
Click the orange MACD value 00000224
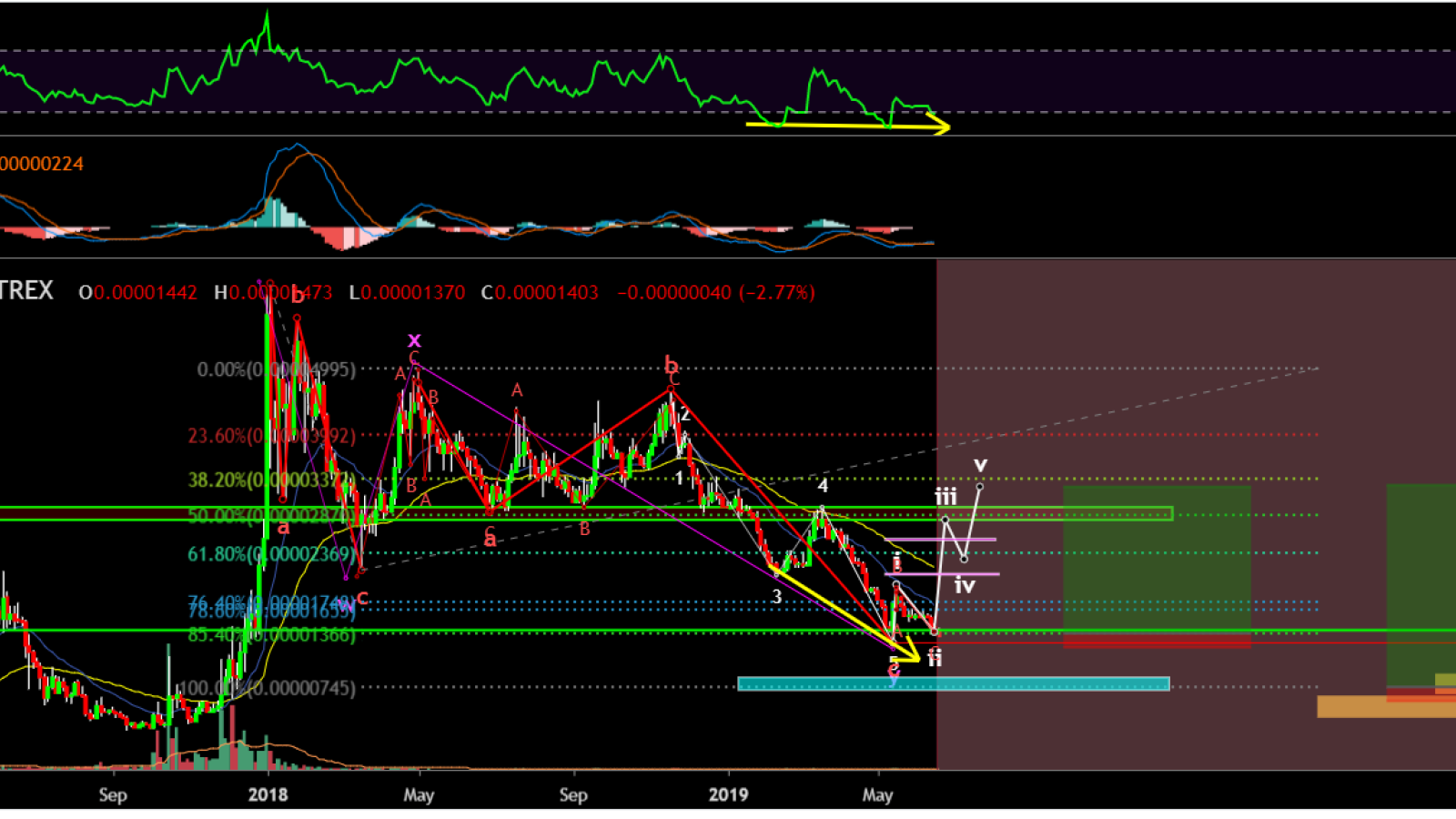pos(42,164)
